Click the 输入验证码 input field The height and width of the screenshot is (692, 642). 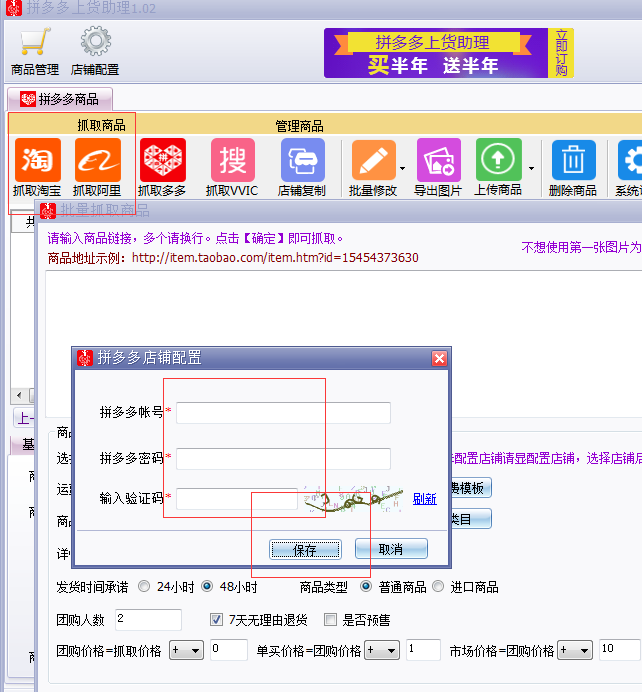click(x=237, y=499)
